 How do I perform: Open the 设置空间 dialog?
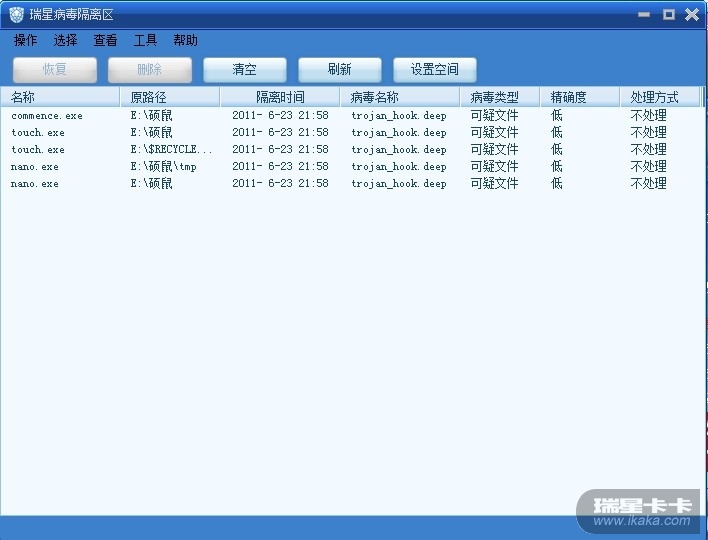435,70
